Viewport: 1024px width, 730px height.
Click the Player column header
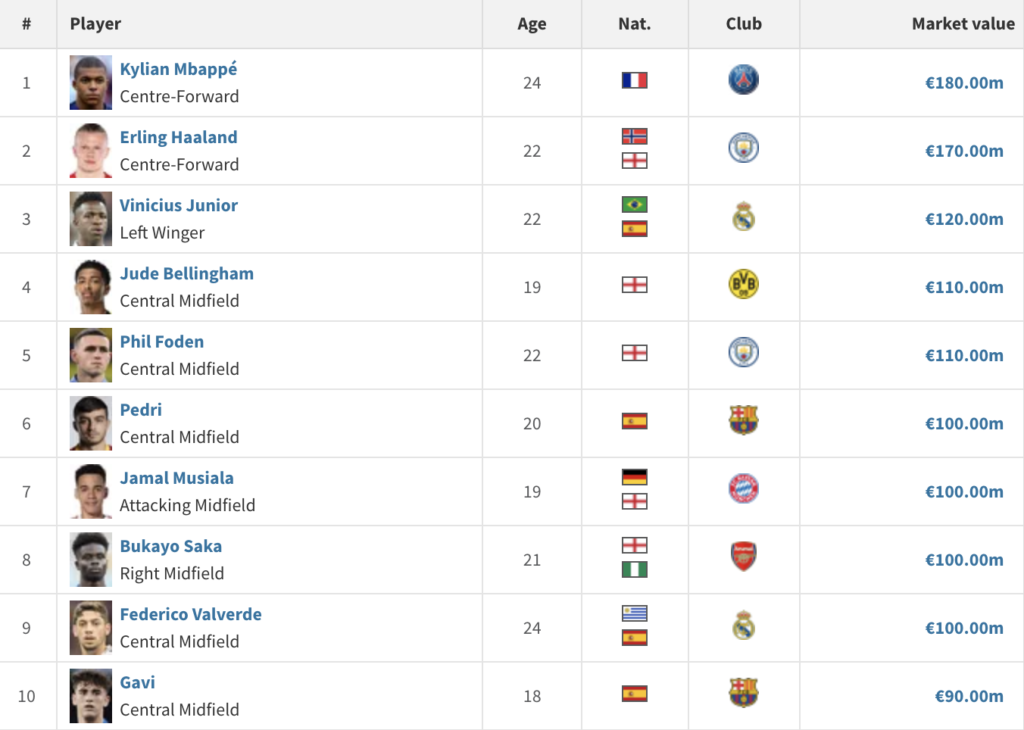95,24
